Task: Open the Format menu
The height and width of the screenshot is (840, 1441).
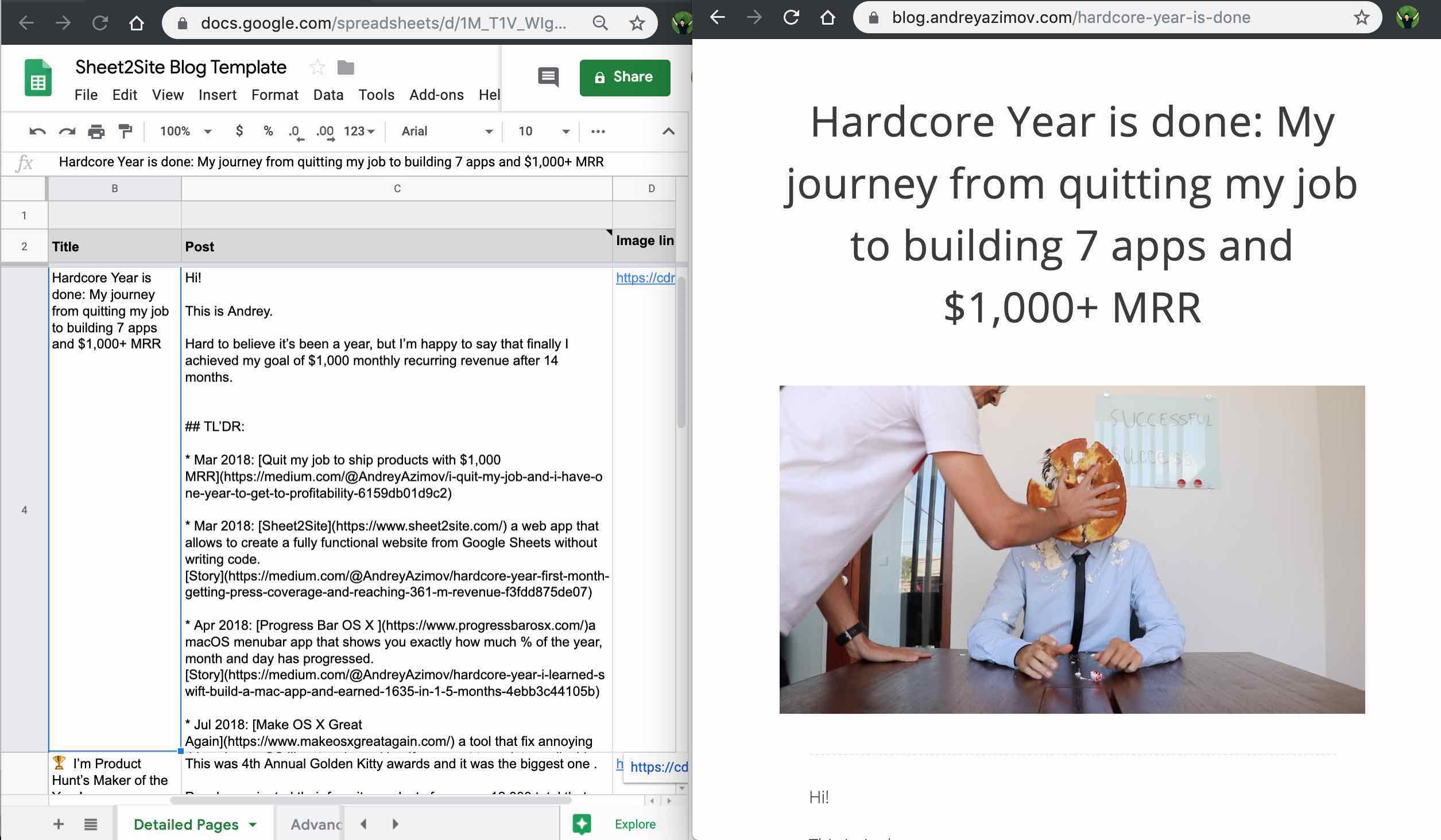Action: click(x=274, y=95)
